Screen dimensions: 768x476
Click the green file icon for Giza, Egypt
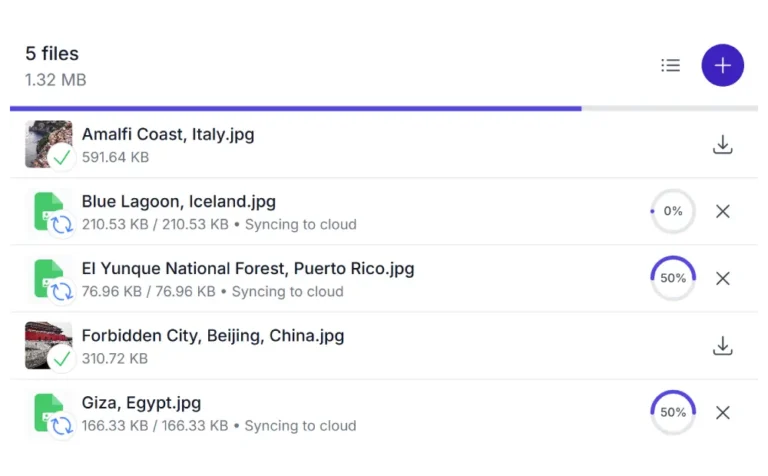48,412
